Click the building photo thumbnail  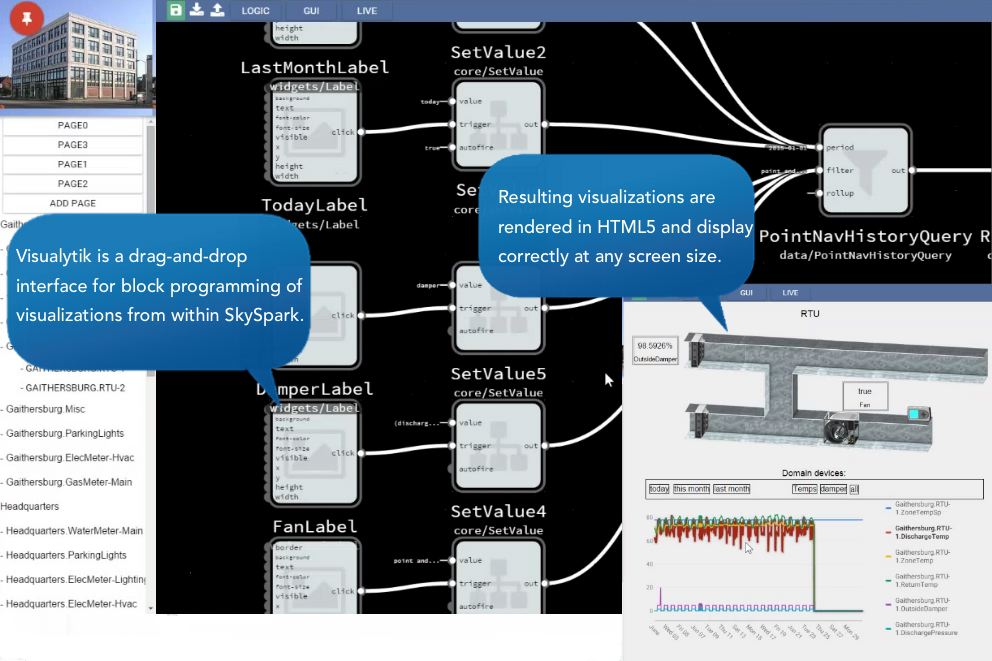click(77, 54)
